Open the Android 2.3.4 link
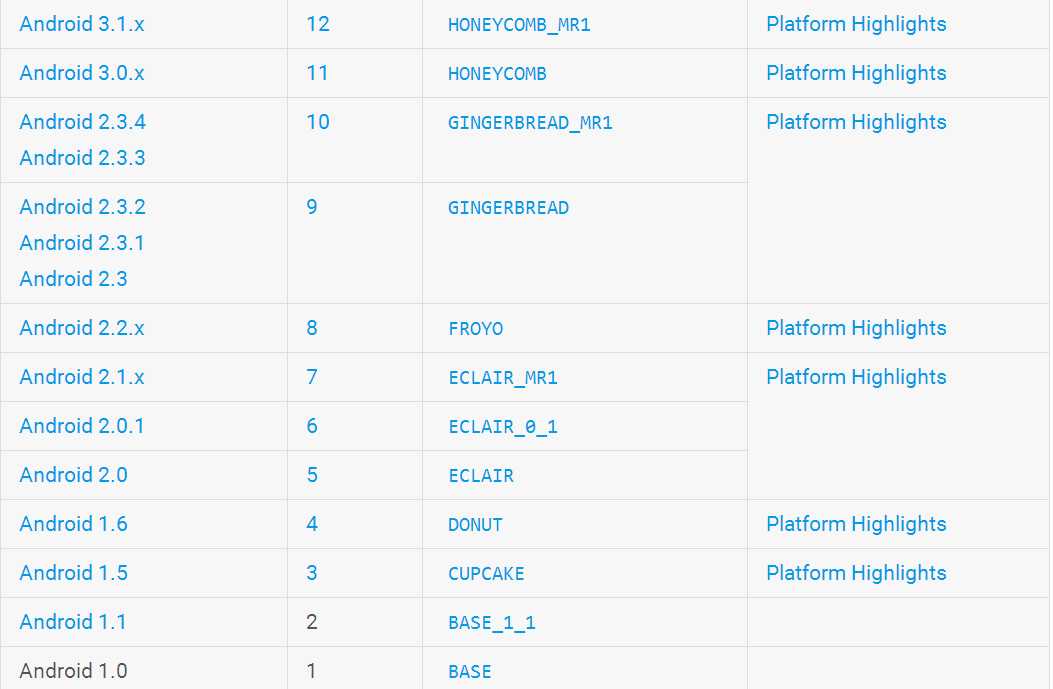 click(83, 122)
